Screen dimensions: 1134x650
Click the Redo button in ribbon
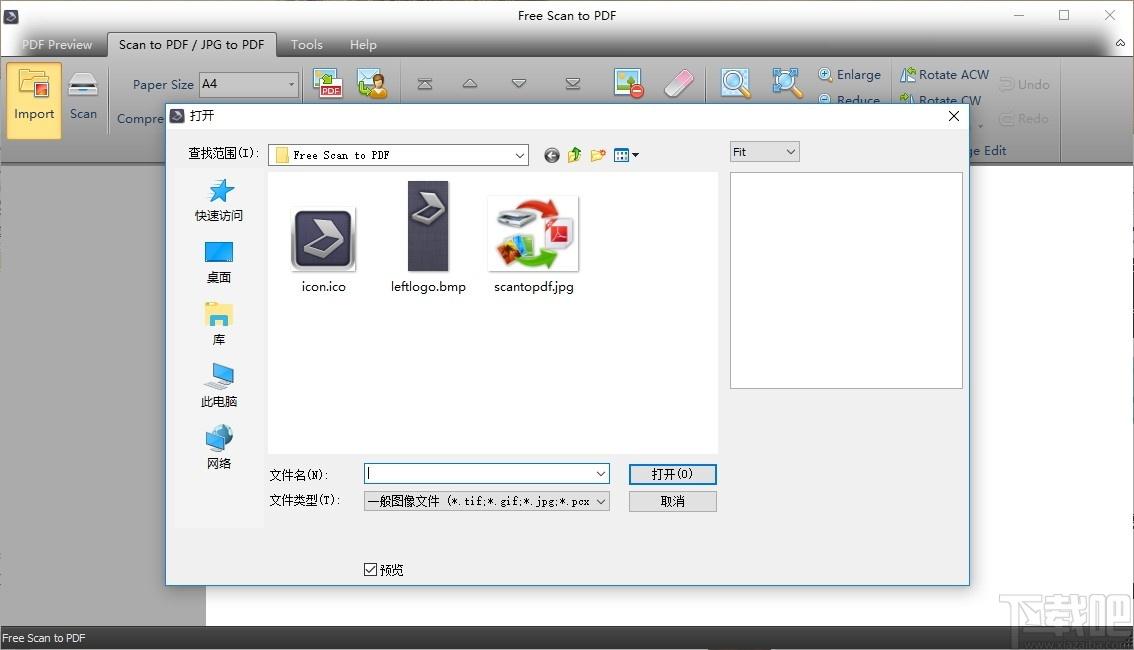coord(1023,119)
